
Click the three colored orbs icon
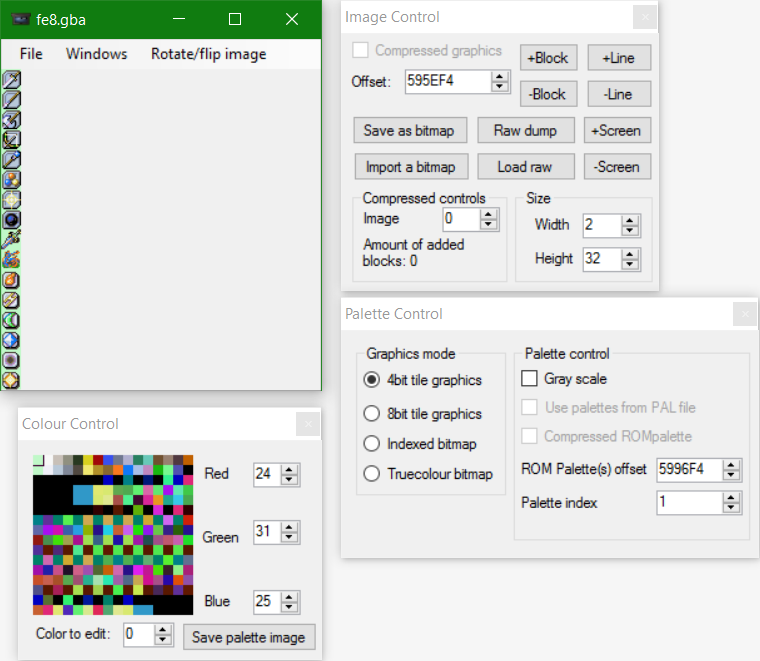coord(12,179)
